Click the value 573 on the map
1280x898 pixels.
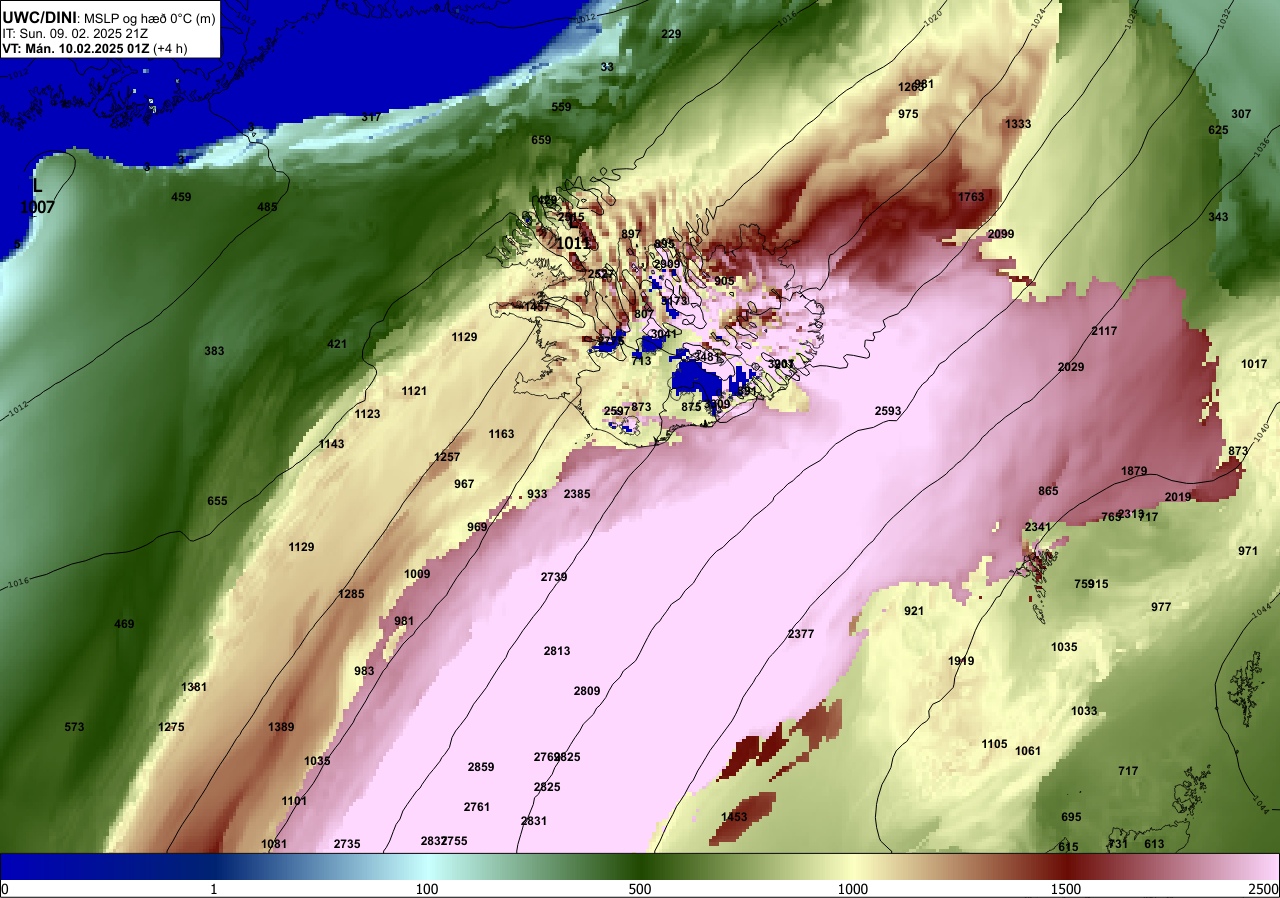74,727
